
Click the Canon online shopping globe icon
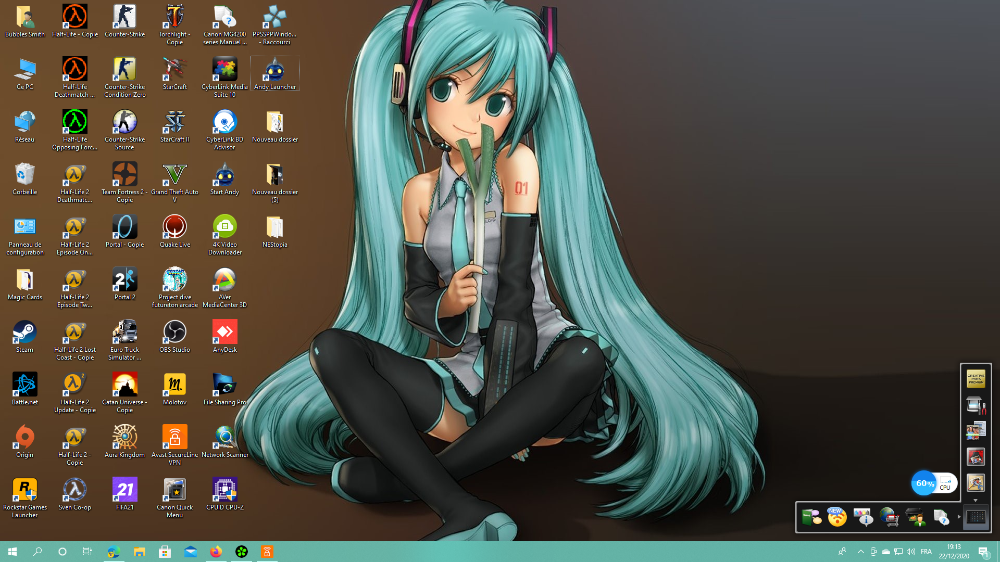[x=889, y=517]
